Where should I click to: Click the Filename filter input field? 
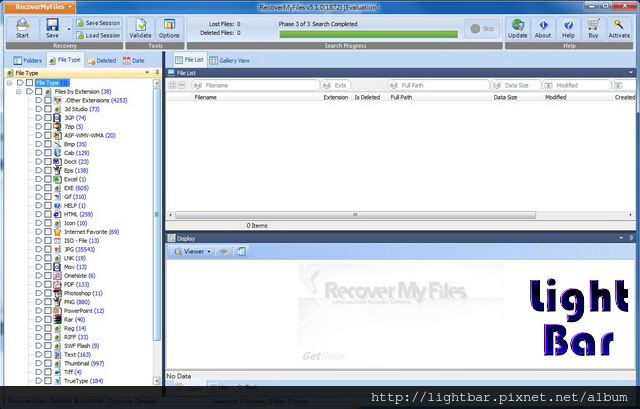coord(256,85)
